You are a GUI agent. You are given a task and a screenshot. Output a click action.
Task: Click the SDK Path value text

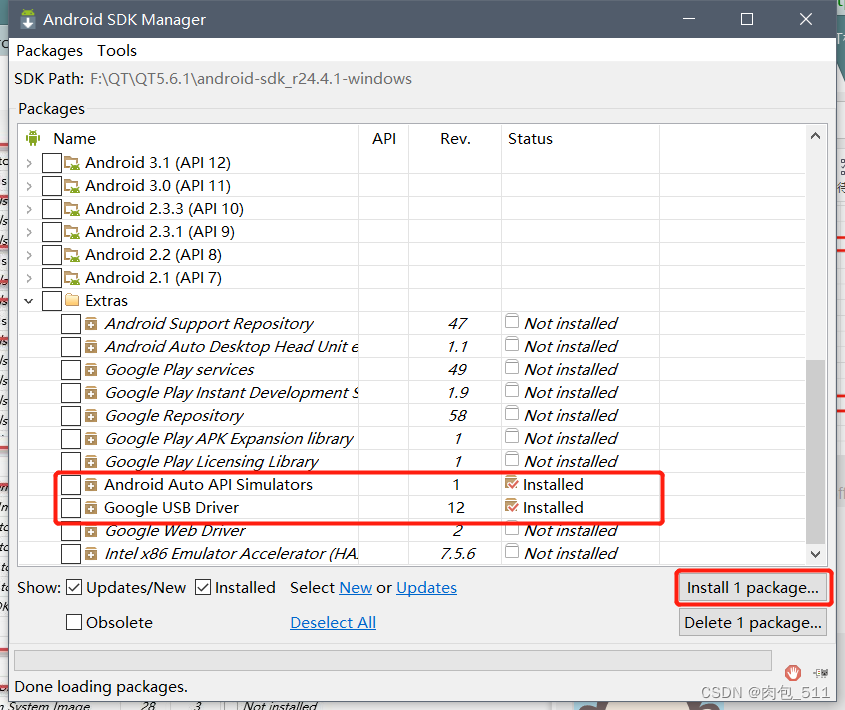[251, 79]
